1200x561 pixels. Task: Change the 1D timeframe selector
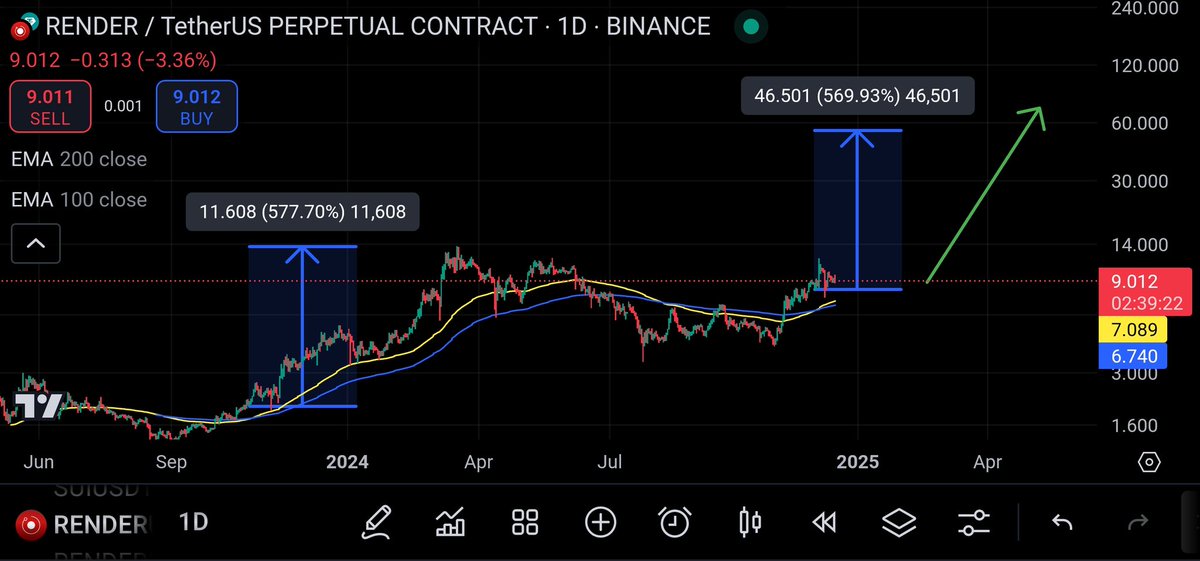193,522
